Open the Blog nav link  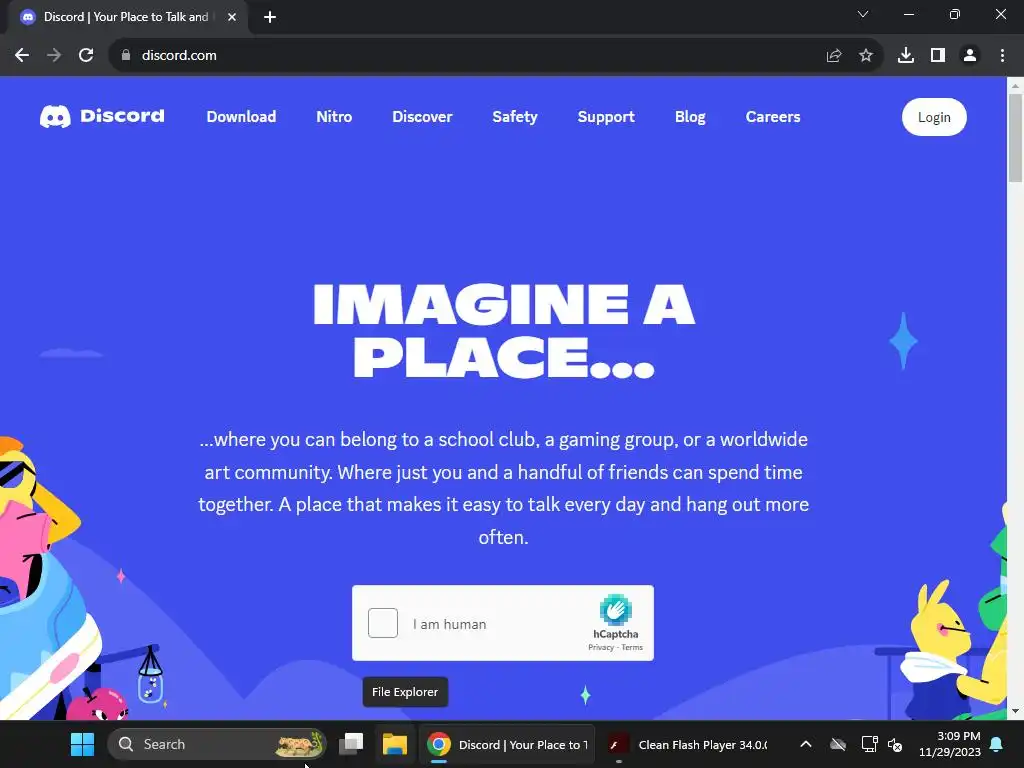click(x=690, y=117)
